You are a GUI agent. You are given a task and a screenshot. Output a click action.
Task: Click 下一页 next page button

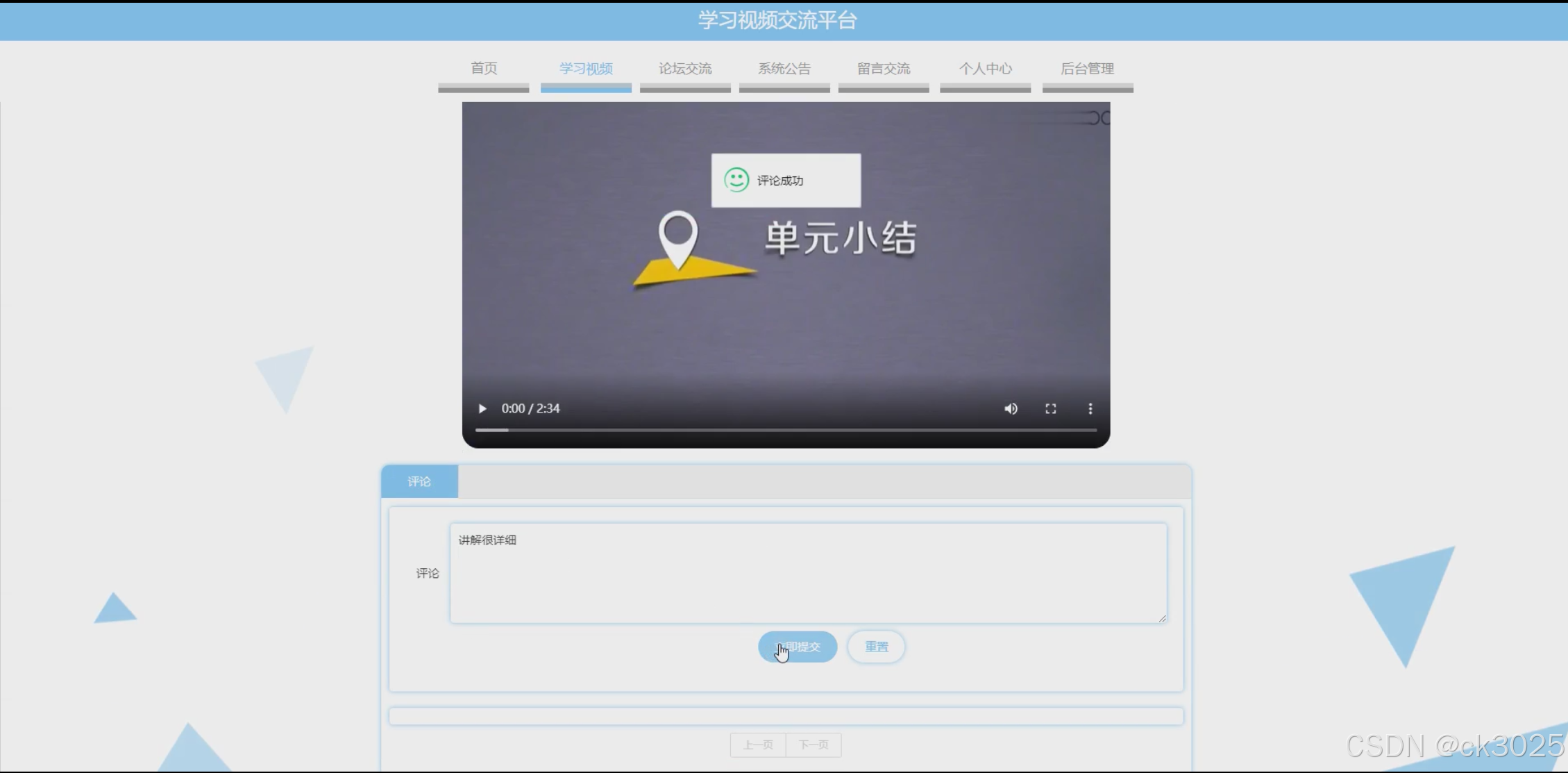tap(813, 745)
